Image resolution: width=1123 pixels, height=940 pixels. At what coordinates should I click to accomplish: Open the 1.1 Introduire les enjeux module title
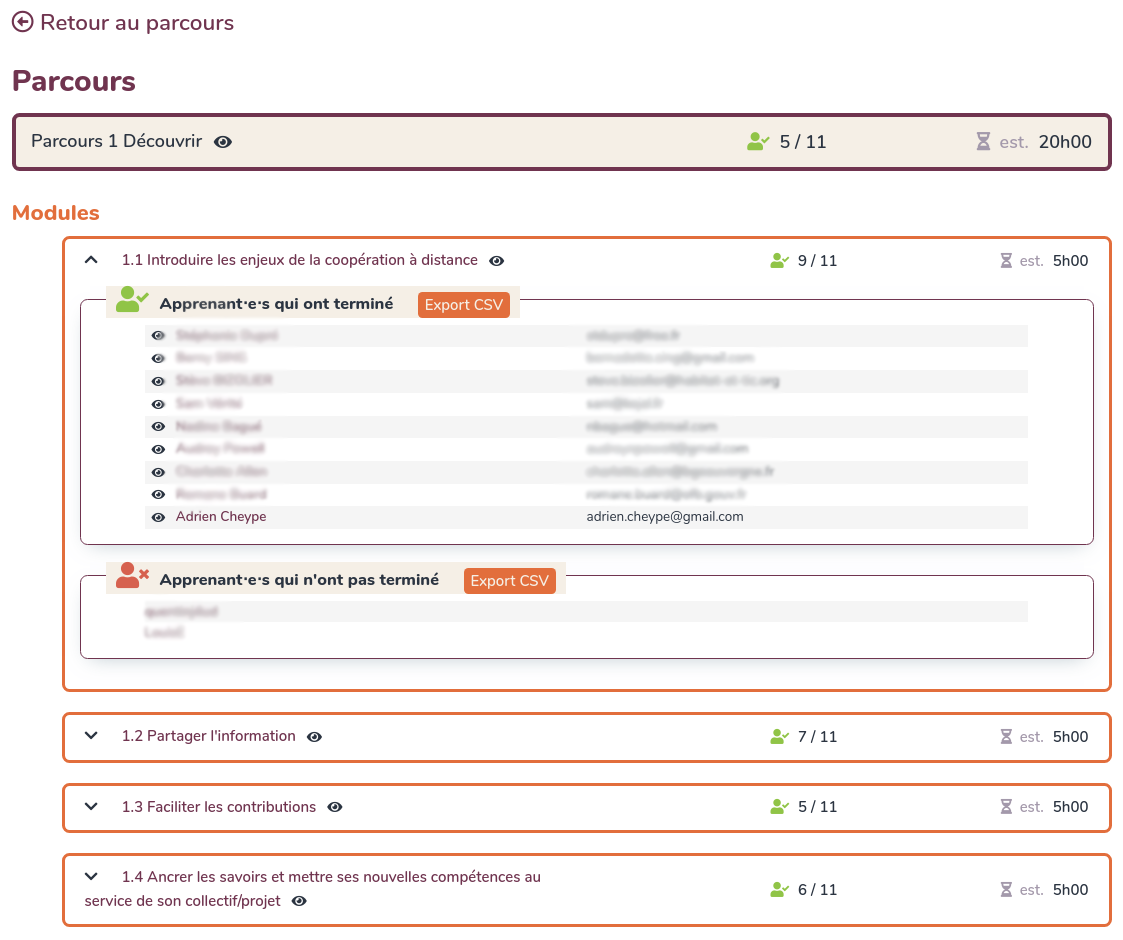pyautogui.click(x=299, y=260)
